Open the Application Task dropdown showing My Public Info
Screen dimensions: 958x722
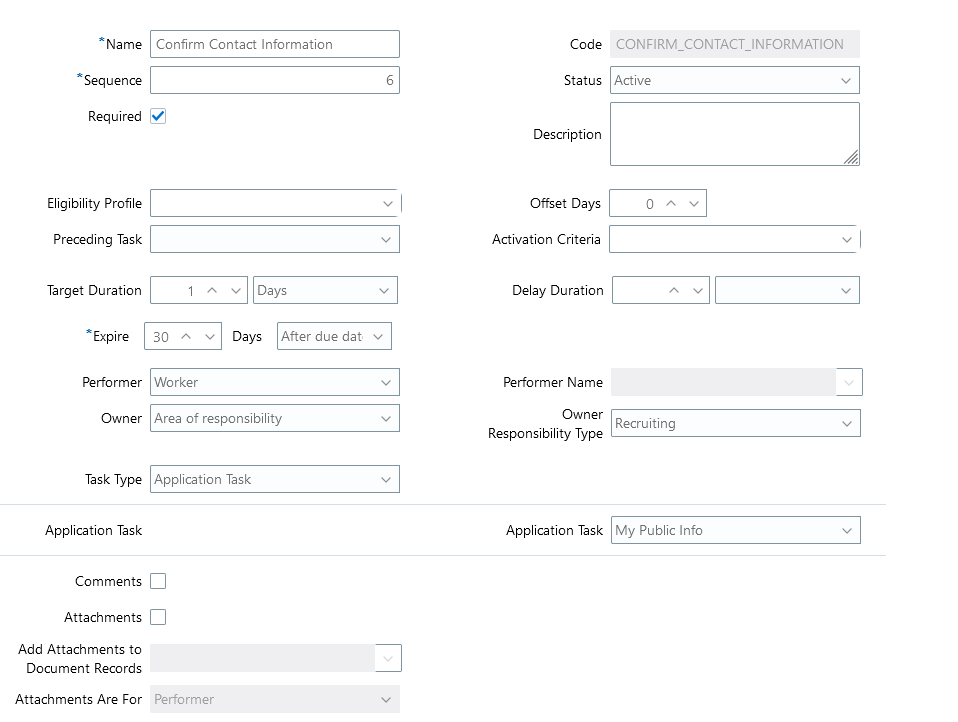[x=847, y=530]
